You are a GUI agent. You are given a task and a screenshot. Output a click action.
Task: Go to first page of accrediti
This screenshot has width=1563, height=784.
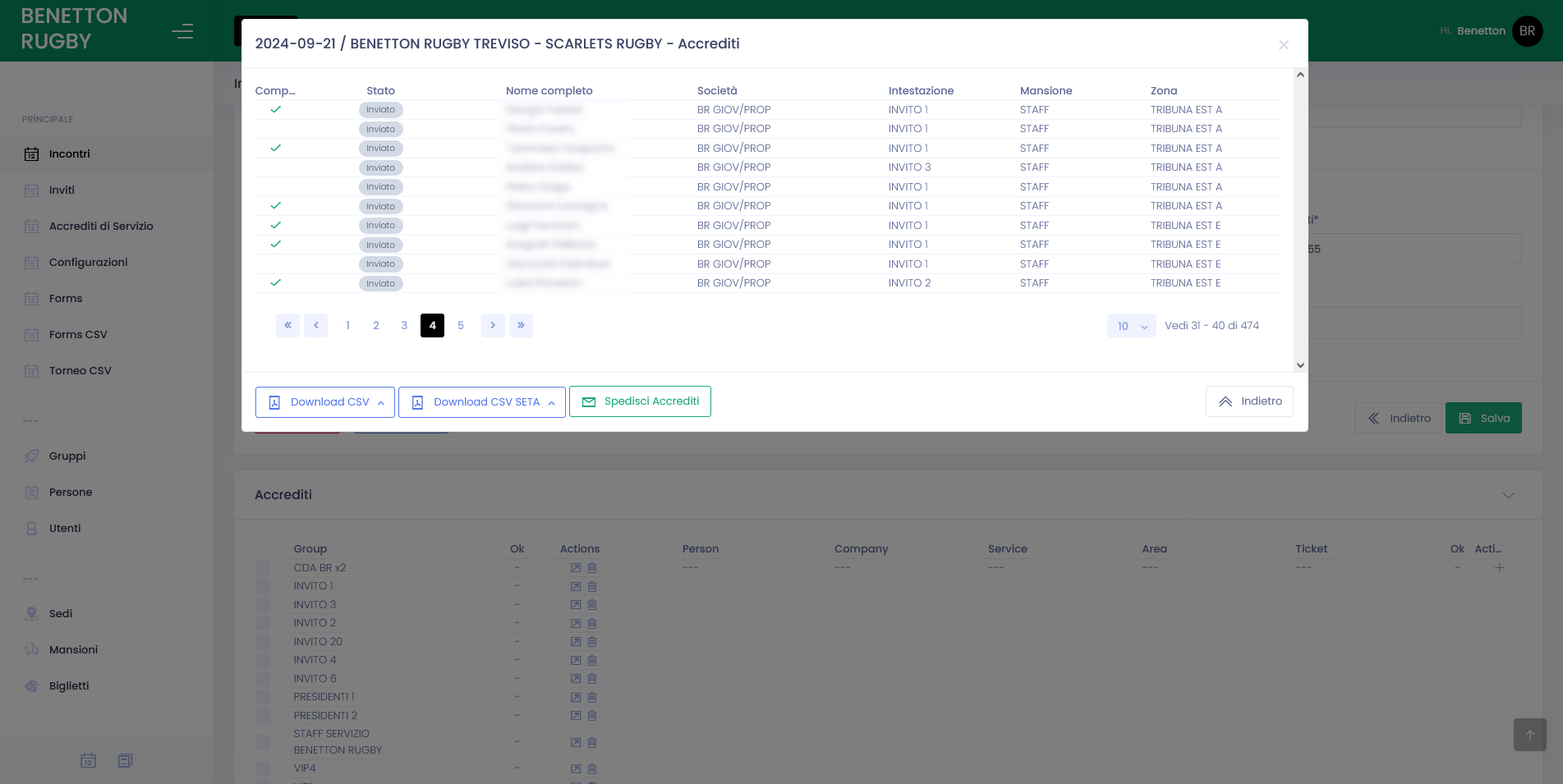287,326
